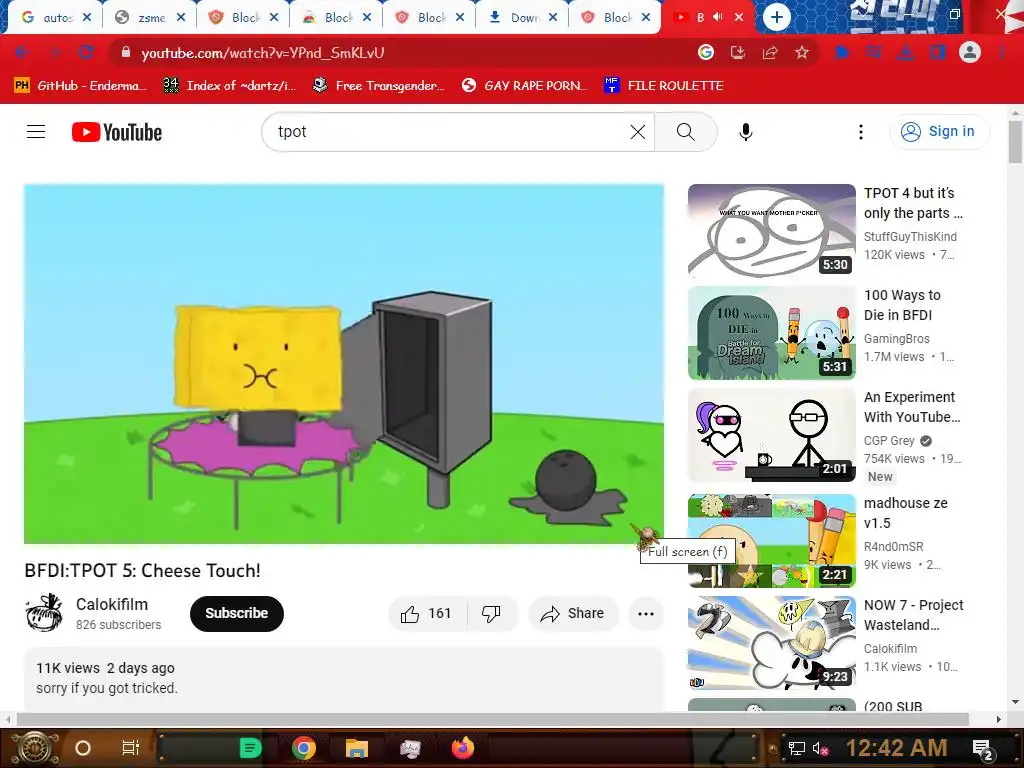Open 'Index of ~dartz' bookmark
The width and height of the screenshot is (1024, 768).
tap(229, 86)
